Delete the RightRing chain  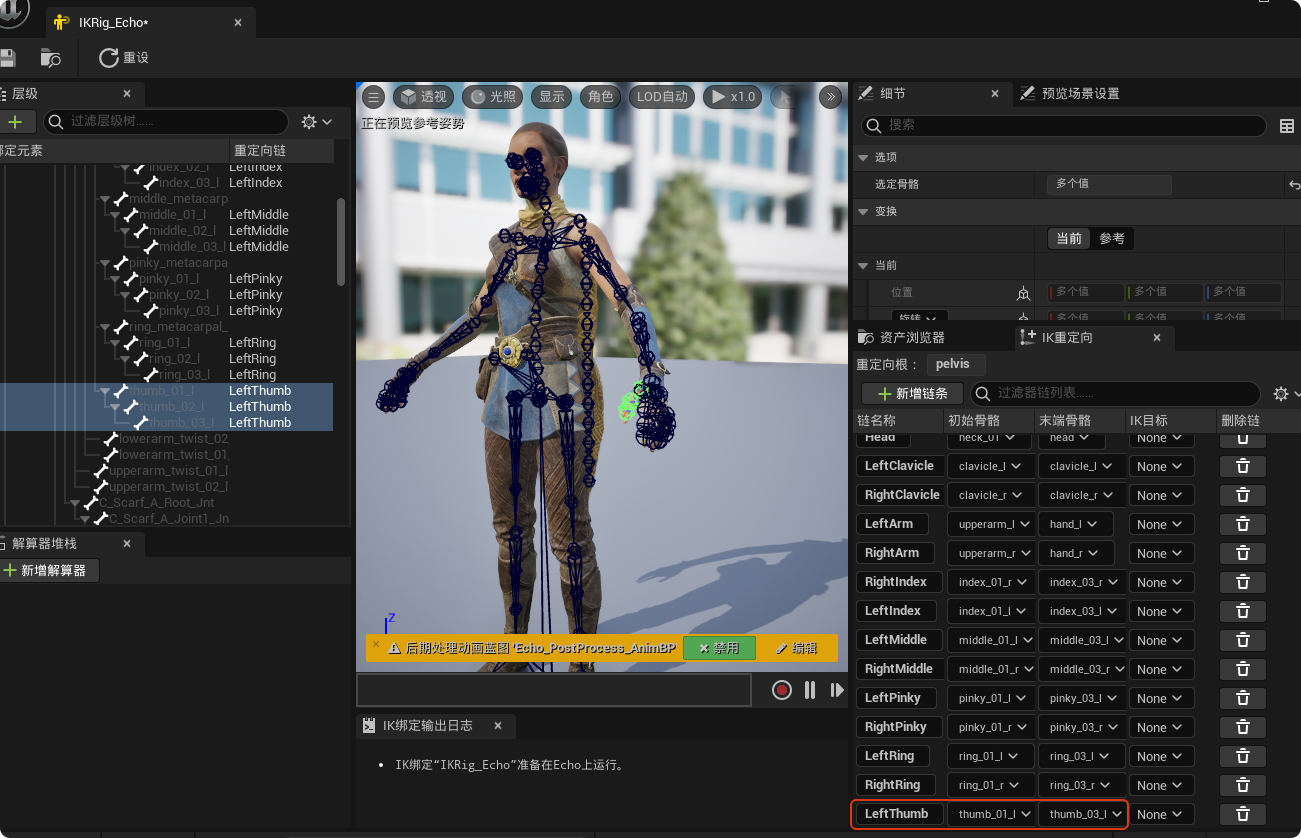tap(1243, 785)
